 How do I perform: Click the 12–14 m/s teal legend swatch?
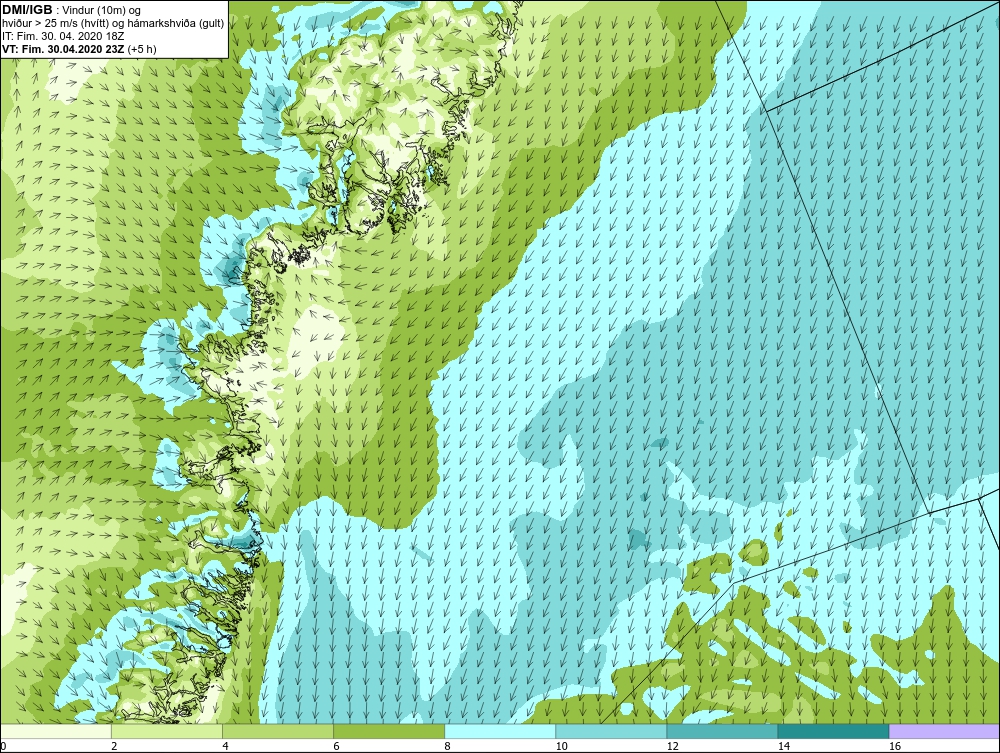[x=722, y=731]
